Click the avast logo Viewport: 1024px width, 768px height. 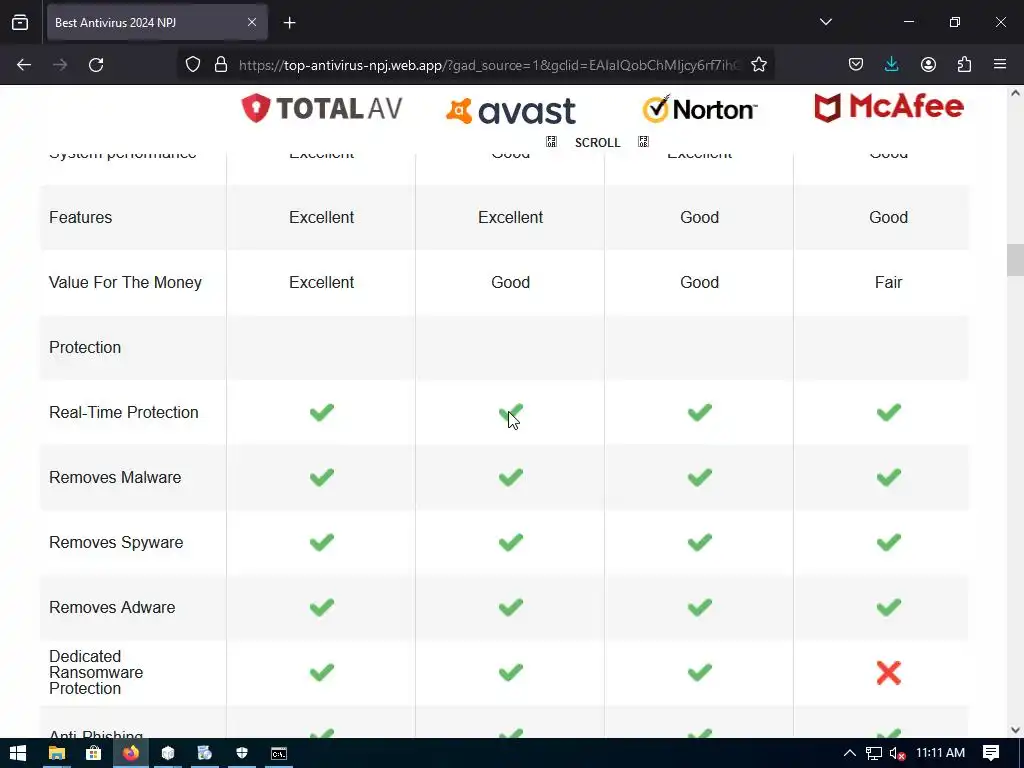pyautogui.click(x=511, y=110)
